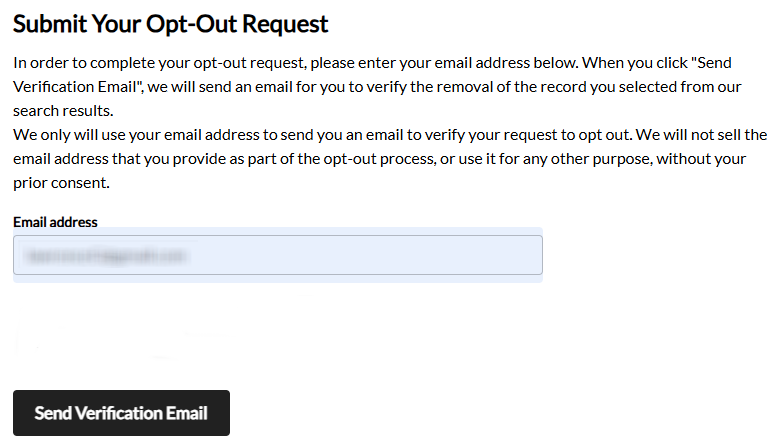Click the "Email address" field label
Image resolution: width=772 pixels, height=440 pixels.
[x=55, y=222]
